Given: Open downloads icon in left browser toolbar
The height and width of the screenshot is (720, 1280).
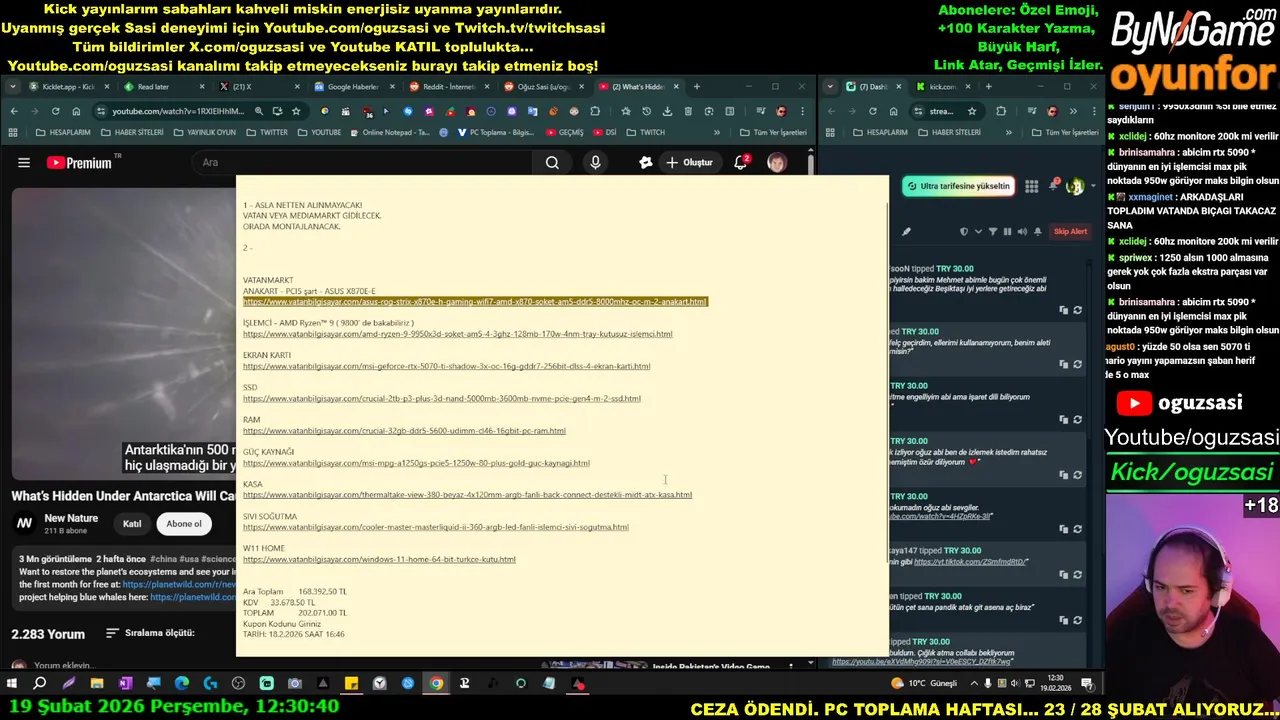Looking at the screenshot, I should [x=667, y=111].
